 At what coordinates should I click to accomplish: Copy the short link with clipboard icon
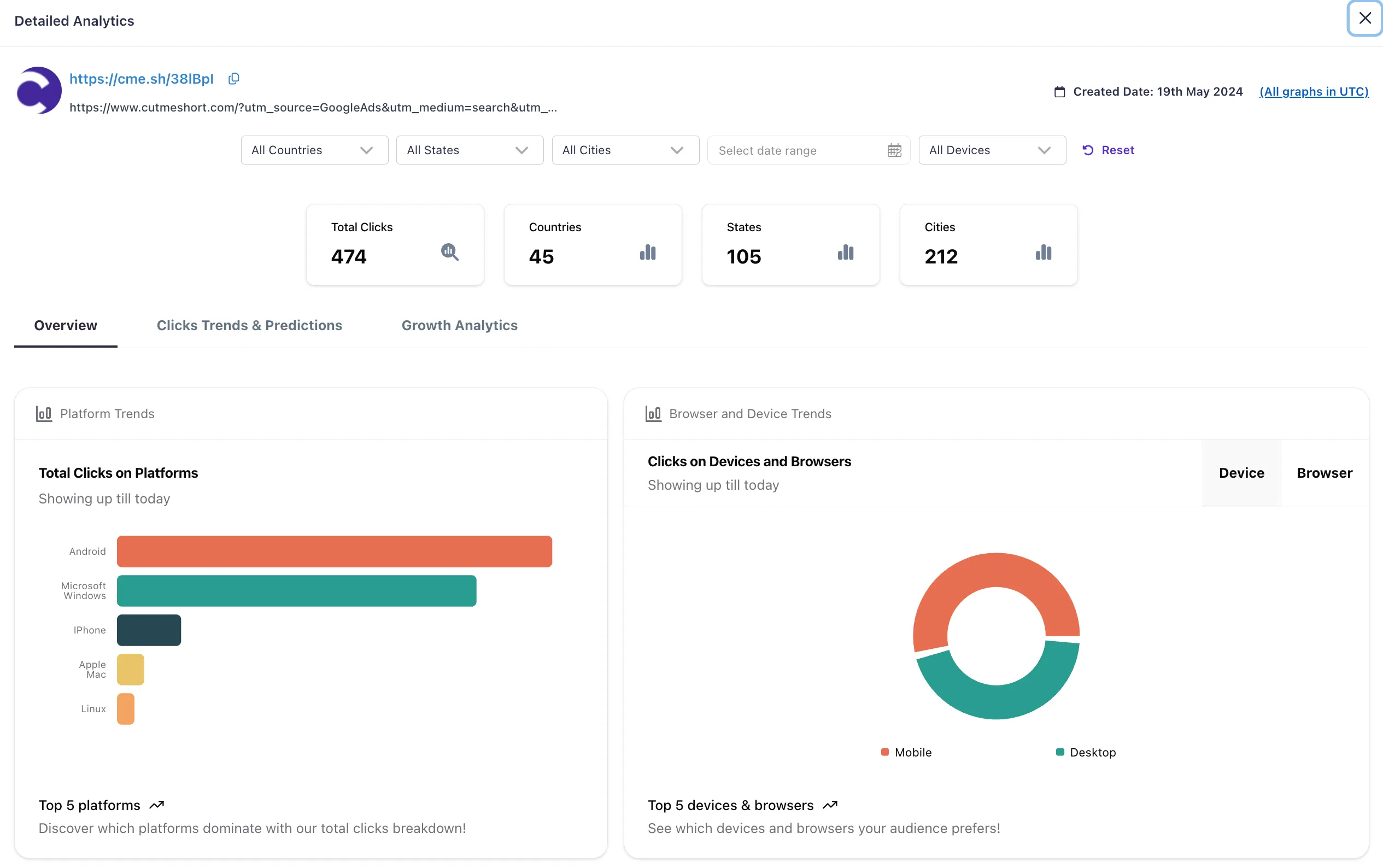pos(233,79)
